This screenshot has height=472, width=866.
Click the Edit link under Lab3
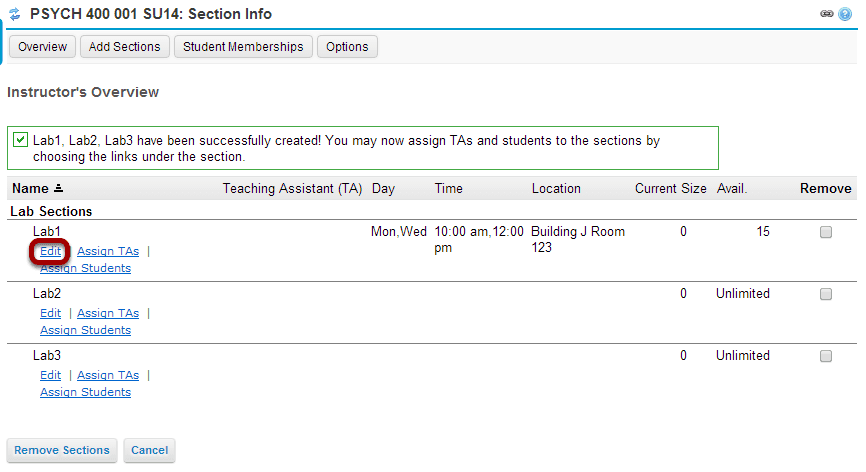(50, 375)
